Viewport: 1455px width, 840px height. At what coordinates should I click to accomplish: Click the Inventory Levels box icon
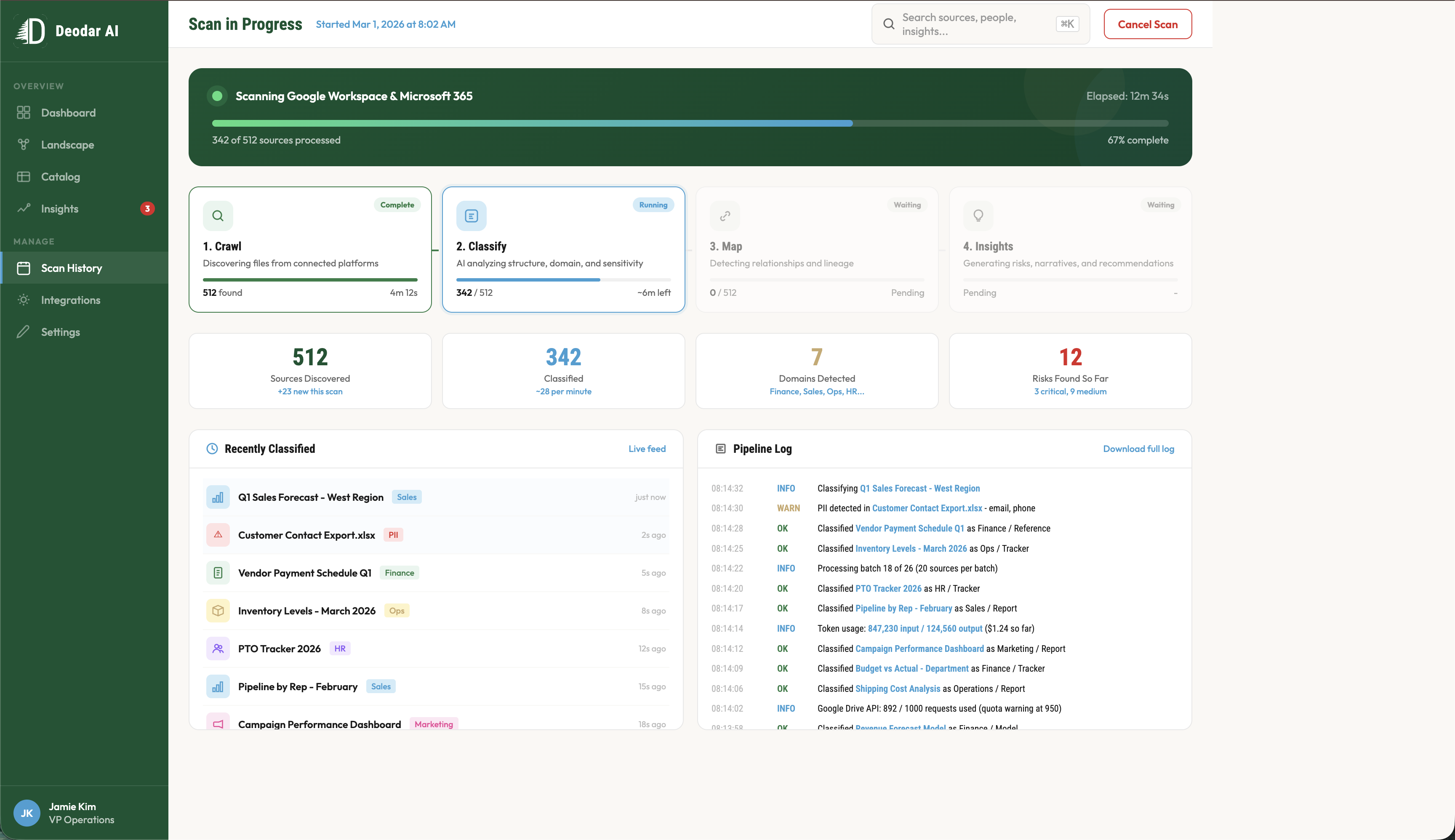tap(218, 610)
